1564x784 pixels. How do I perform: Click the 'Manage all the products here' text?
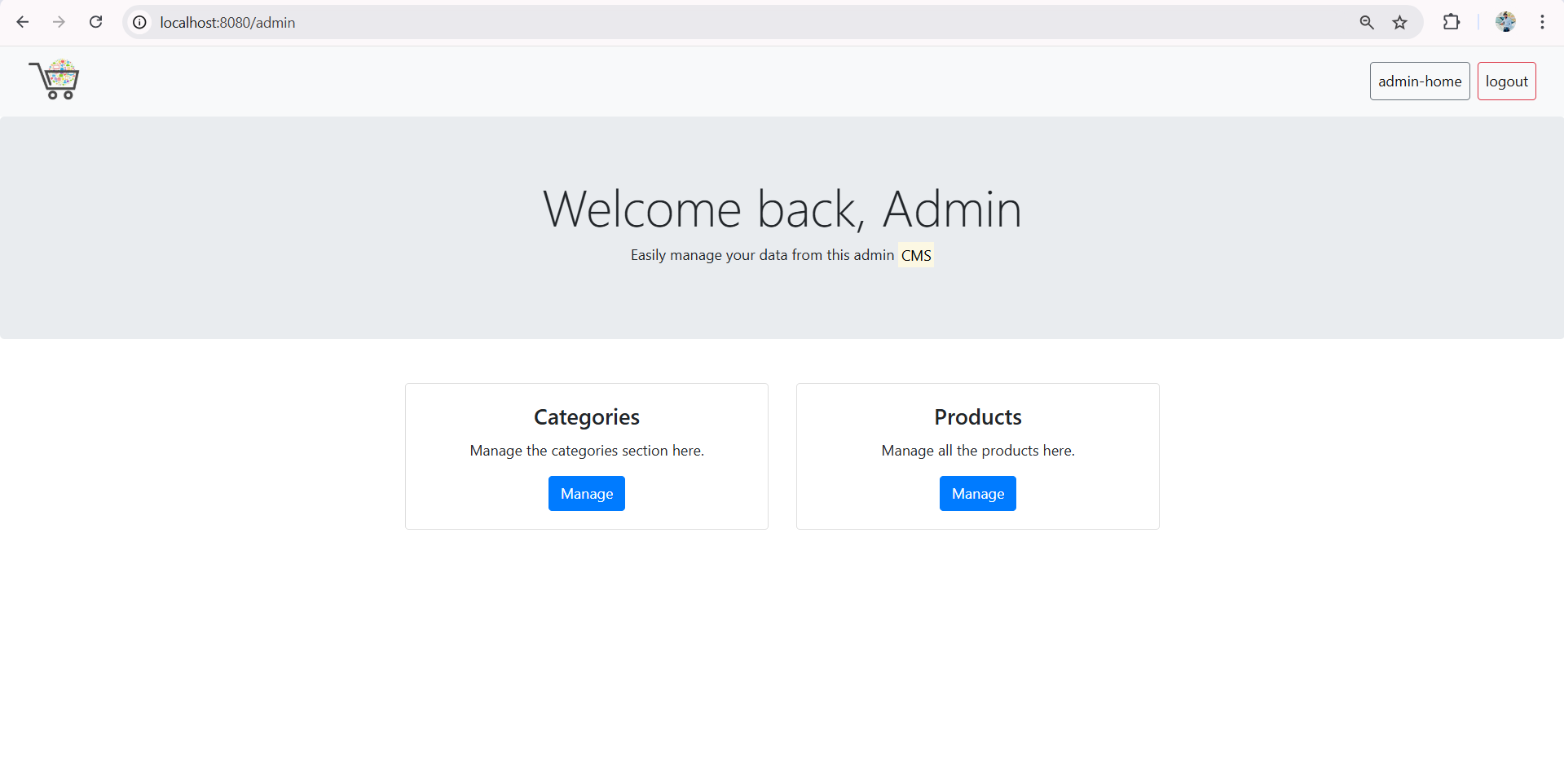[977, 451]
